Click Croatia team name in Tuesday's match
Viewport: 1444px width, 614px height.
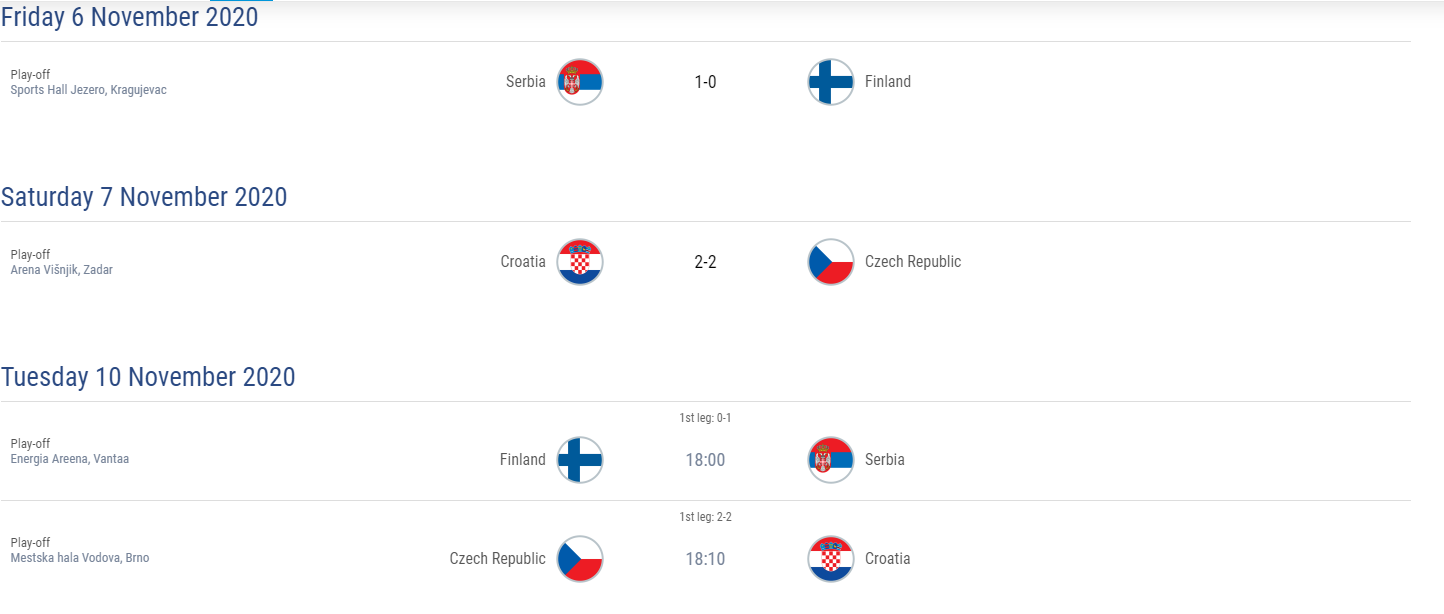pos(888,559)
